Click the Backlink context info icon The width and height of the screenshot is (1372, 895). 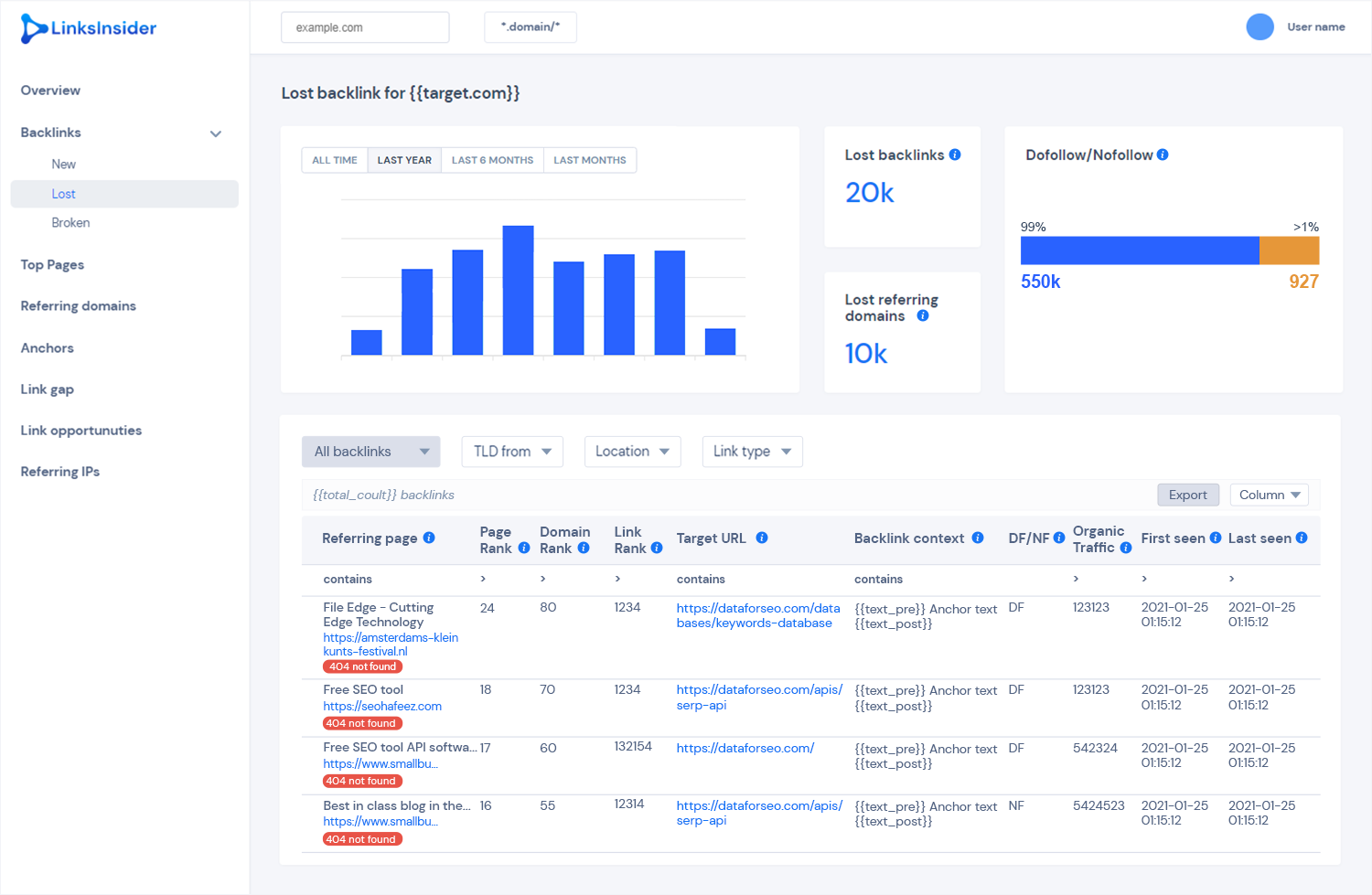click(978, 538)
